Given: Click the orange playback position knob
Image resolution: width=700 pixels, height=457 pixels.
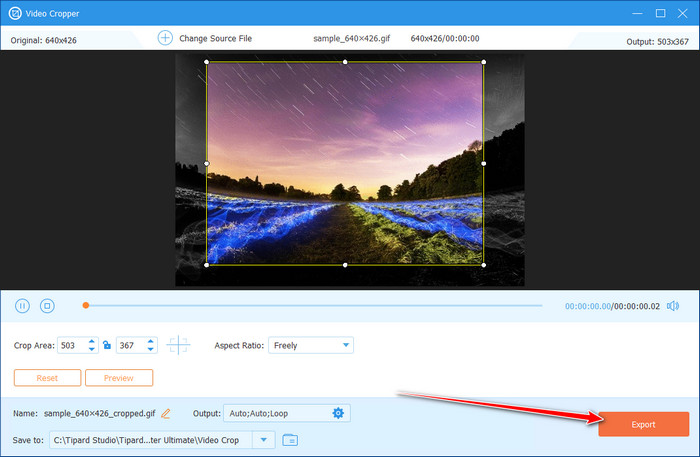Looking at the screenshot, I should (86, 305).
